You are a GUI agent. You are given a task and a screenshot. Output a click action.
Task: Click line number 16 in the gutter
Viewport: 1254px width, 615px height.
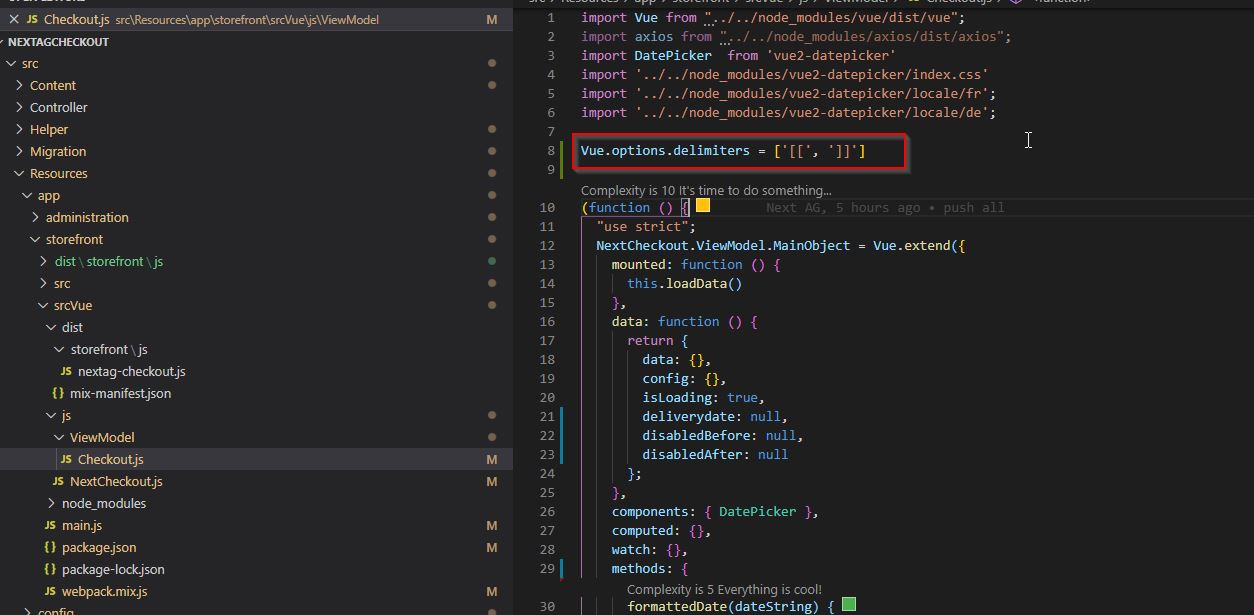point(546,321)
